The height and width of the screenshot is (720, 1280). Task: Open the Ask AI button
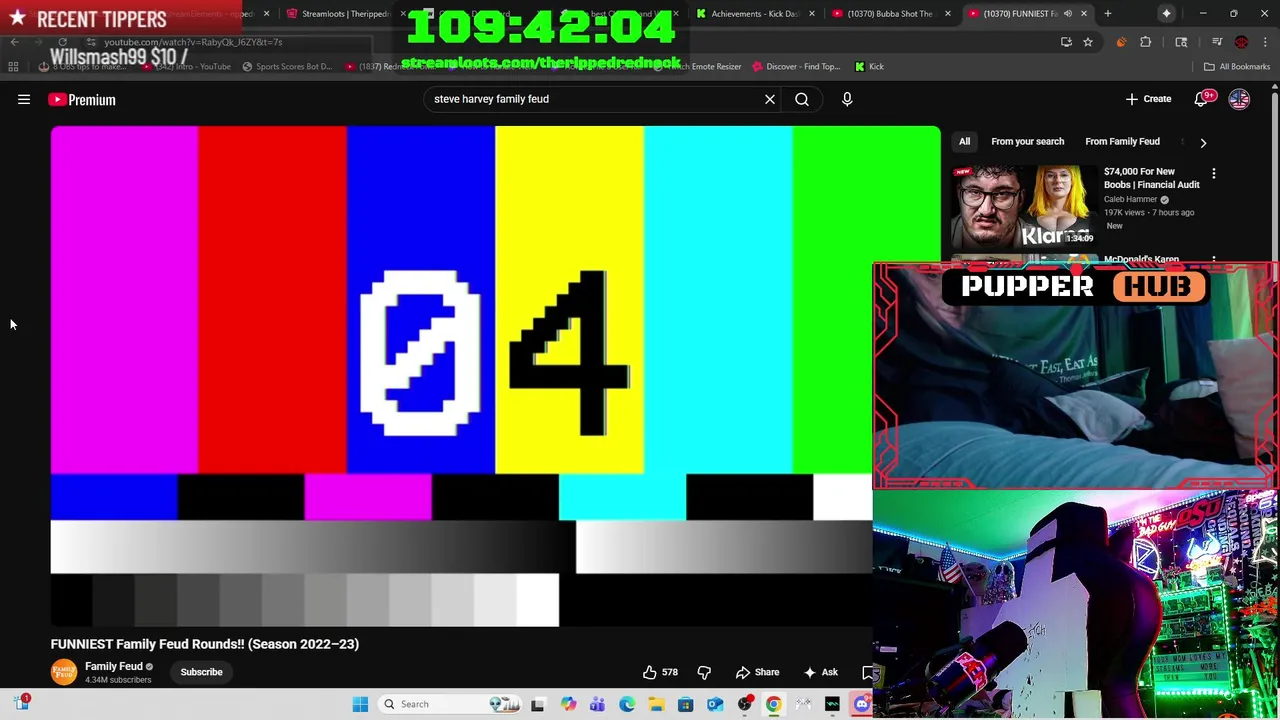click(x=820, y=672)
